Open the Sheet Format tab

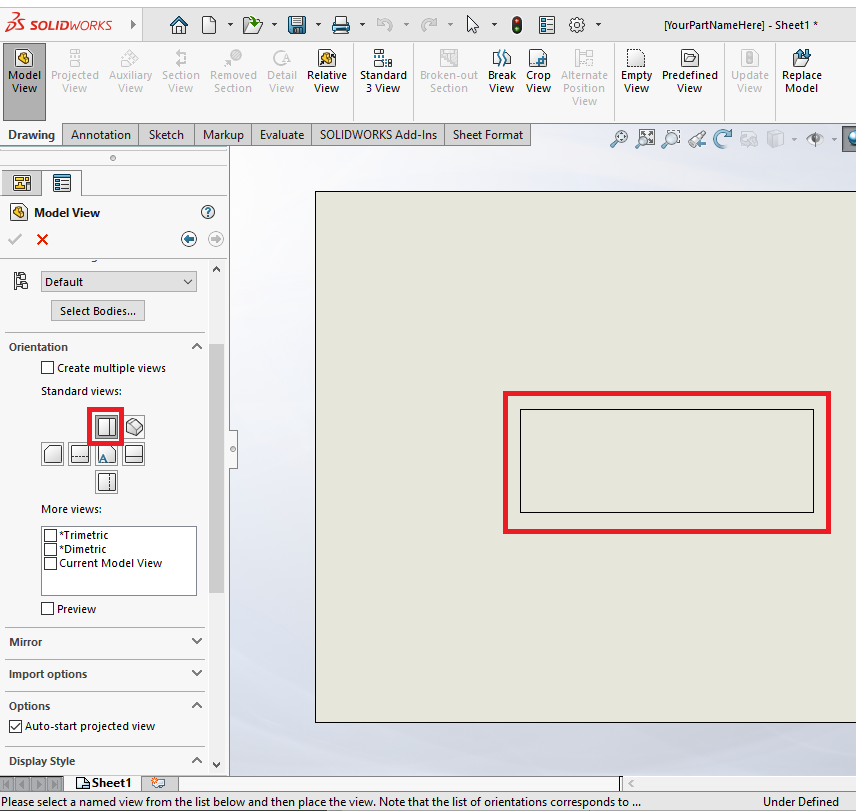pyautogui.click(x=487, y=134)
